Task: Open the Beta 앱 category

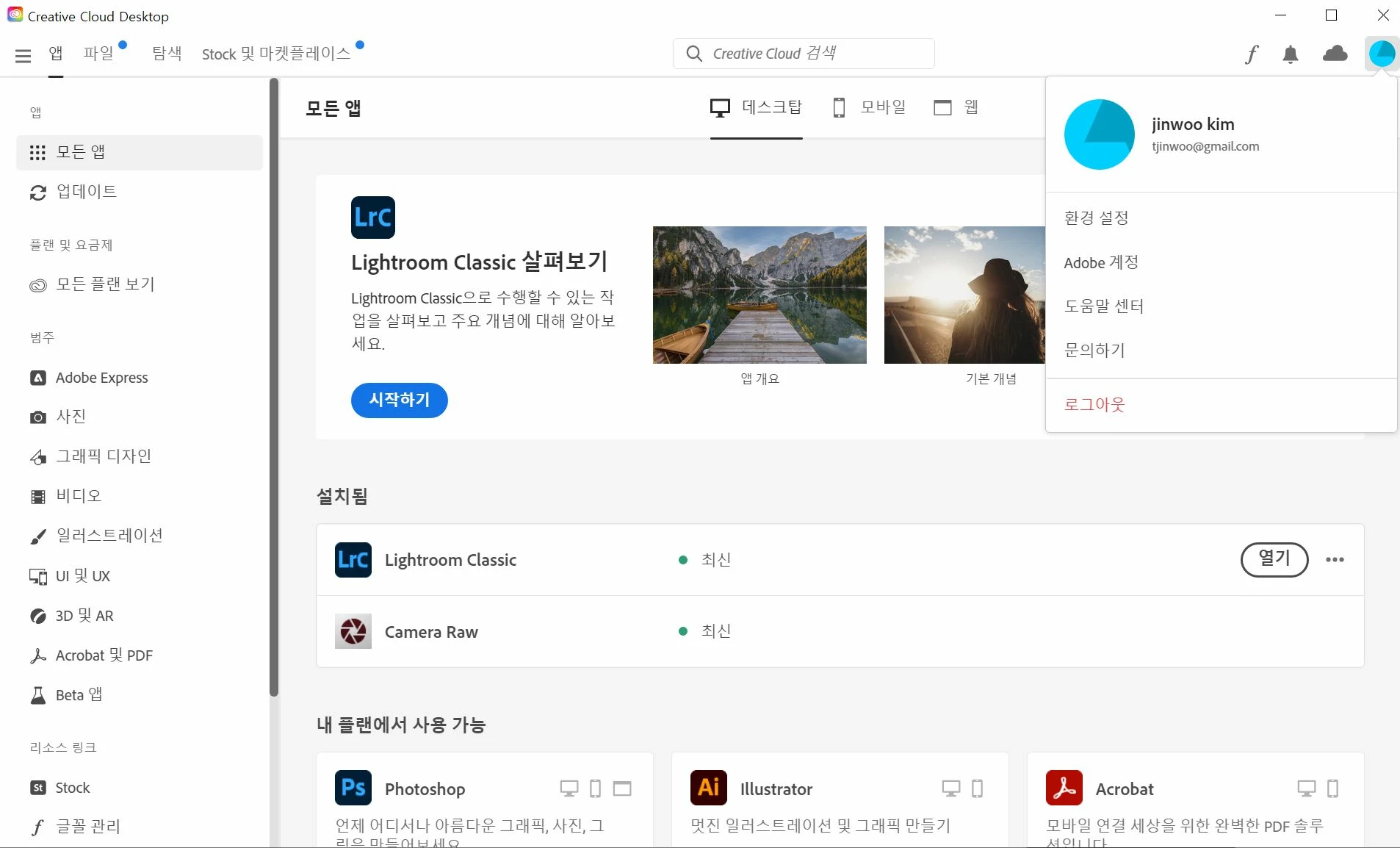Action: pyautogui.click(x=66, y=695)
